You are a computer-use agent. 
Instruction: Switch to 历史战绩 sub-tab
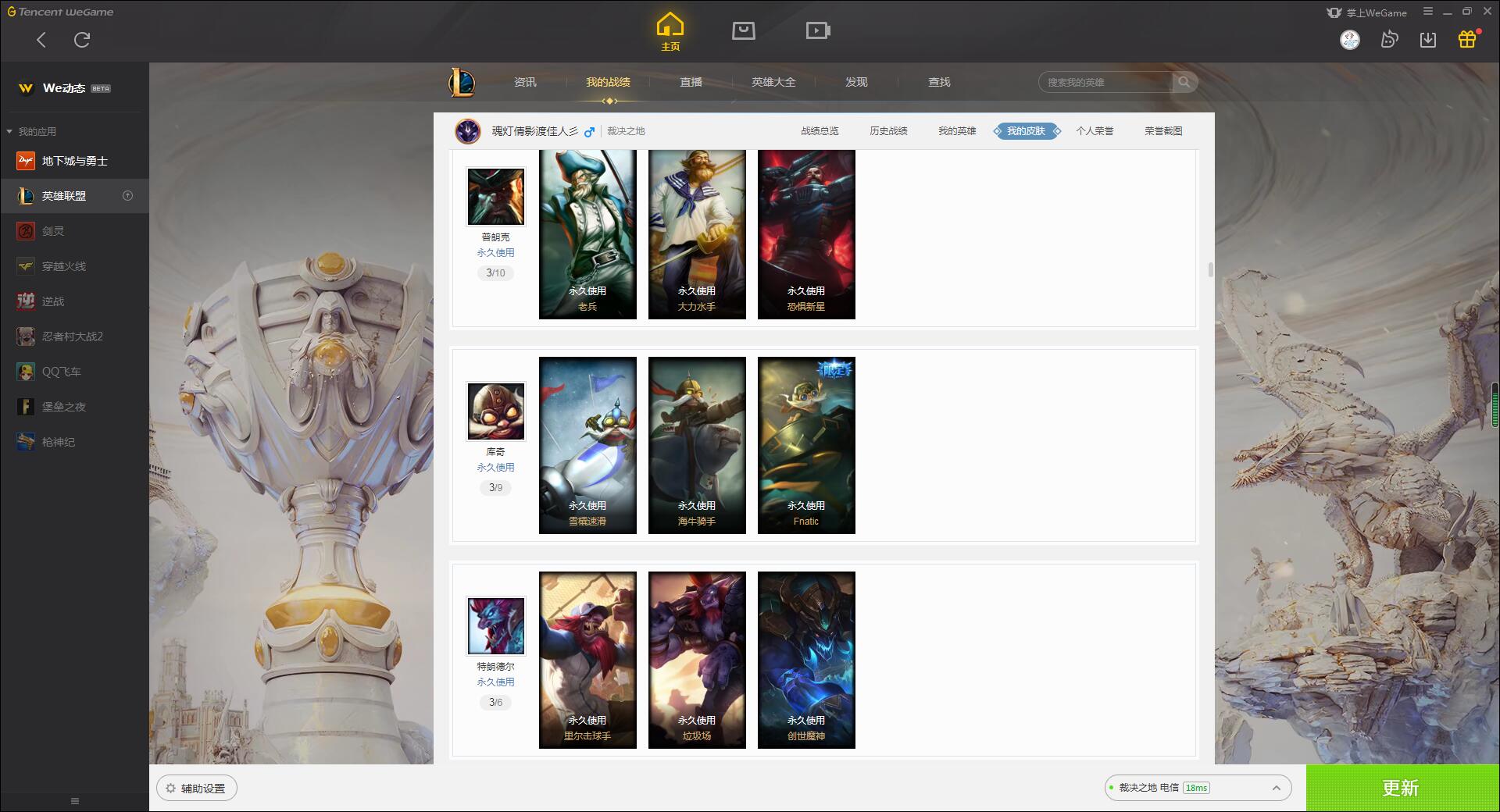[888, 131]
